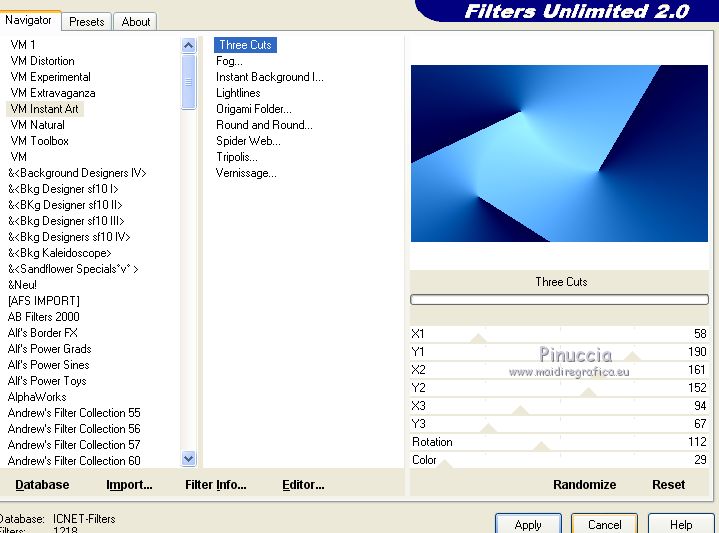Select [AFS IMPORT] category
The height and width of the screenshot is (533, 719).
[x=44, y=301]
